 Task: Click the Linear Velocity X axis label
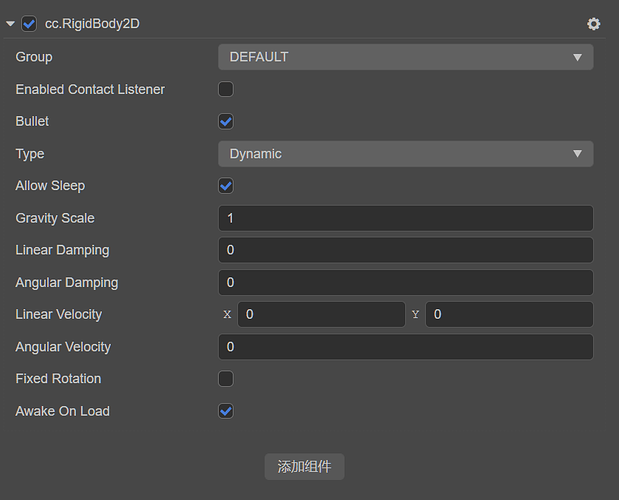coord(227,315)
